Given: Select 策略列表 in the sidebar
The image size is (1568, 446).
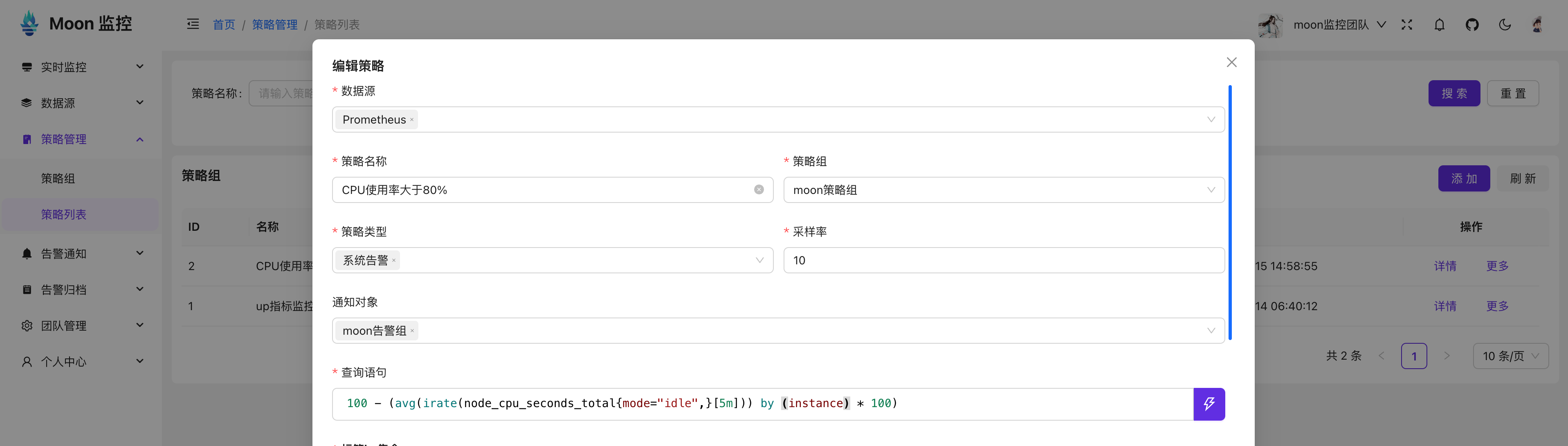Looking at the screenshot, I should 80,214.
